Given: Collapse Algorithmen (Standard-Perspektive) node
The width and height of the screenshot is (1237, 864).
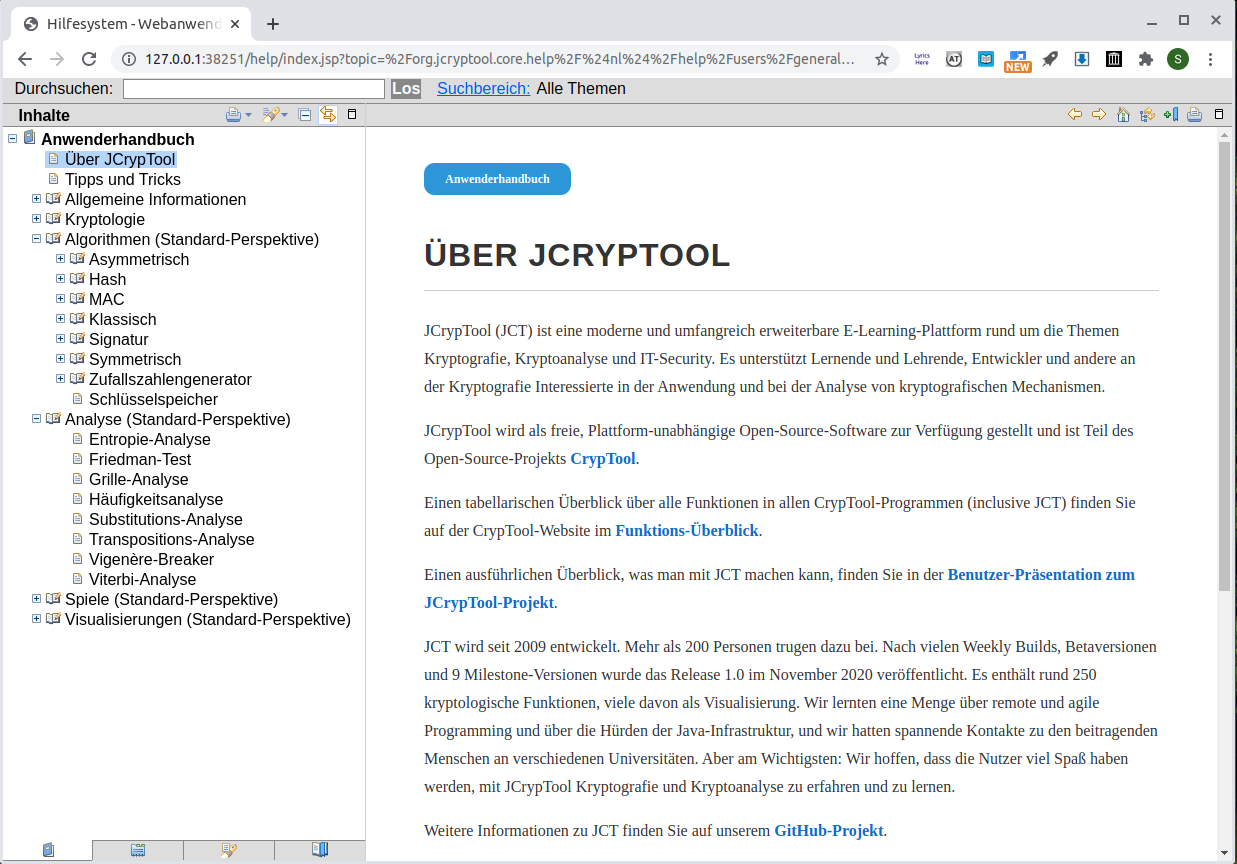Looking at the screenshot, I should (x=37, y=239).
